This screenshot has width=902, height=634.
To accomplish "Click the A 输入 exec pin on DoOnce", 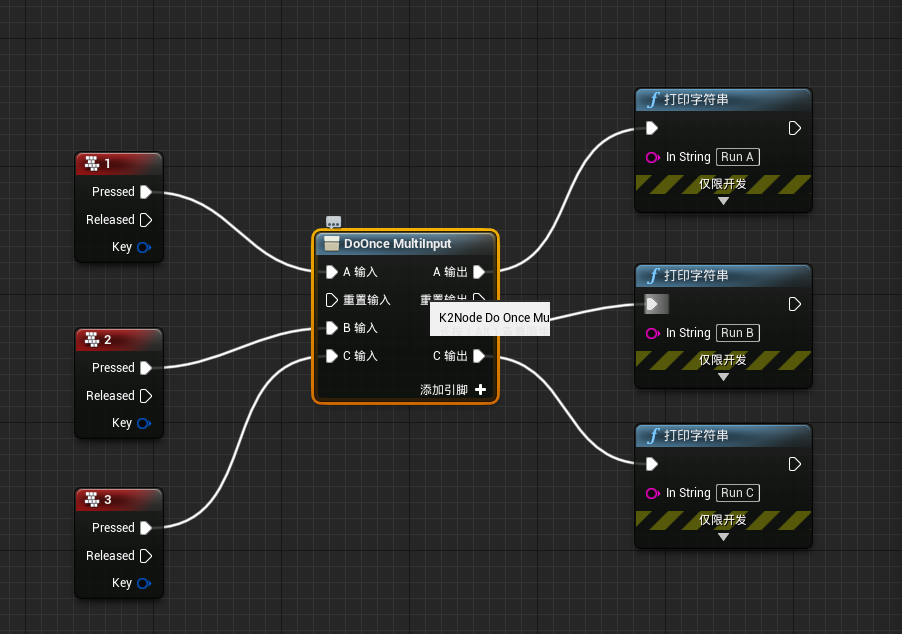I will pyautogui.click(x=332, y=272).
